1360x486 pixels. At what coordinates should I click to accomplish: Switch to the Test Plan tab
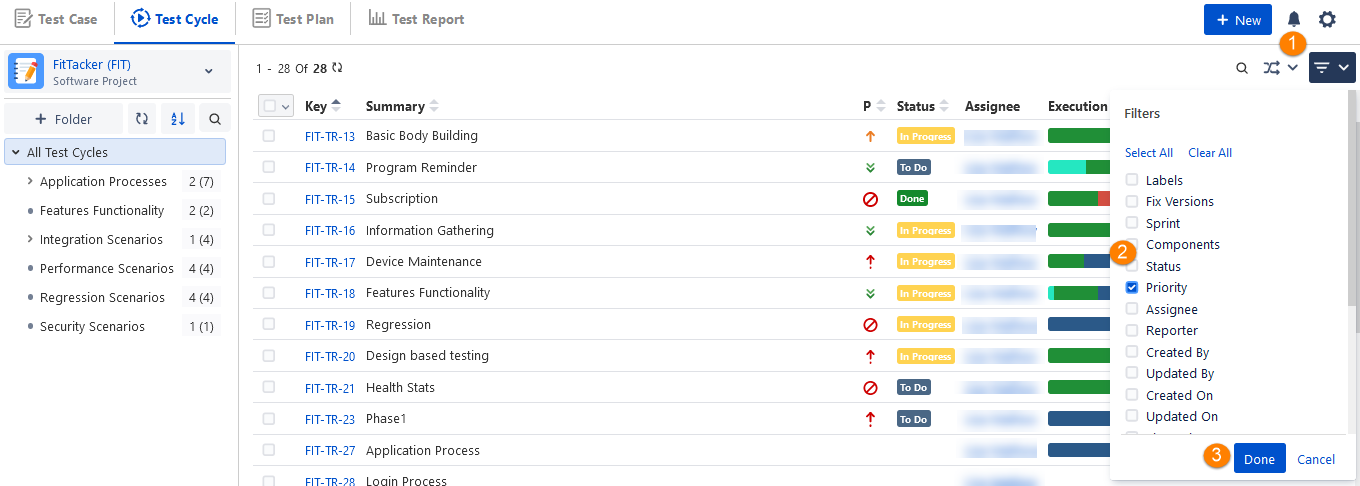(293, 19)
